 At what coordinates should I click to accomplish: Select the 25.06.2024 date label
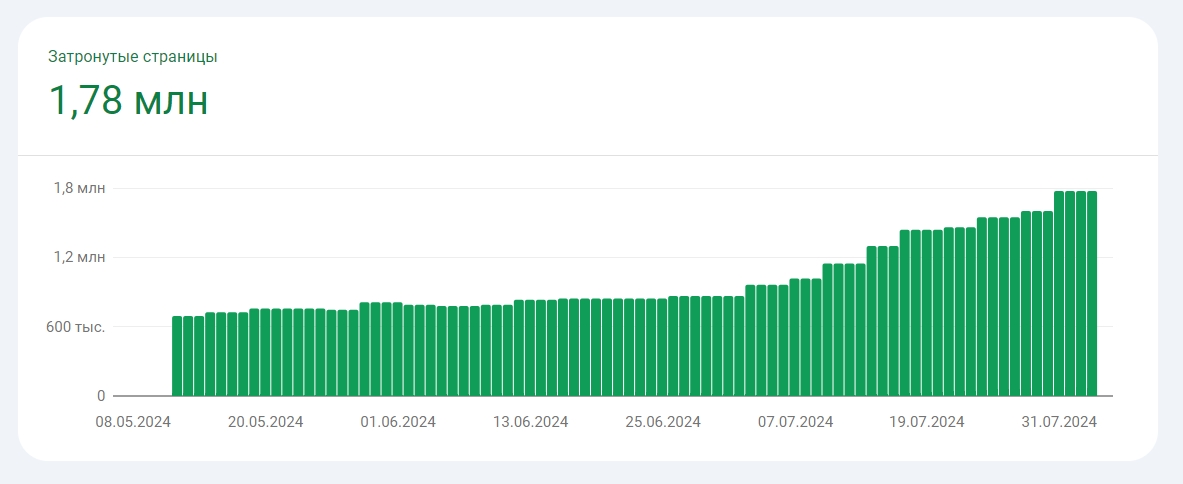coord(663,422)
